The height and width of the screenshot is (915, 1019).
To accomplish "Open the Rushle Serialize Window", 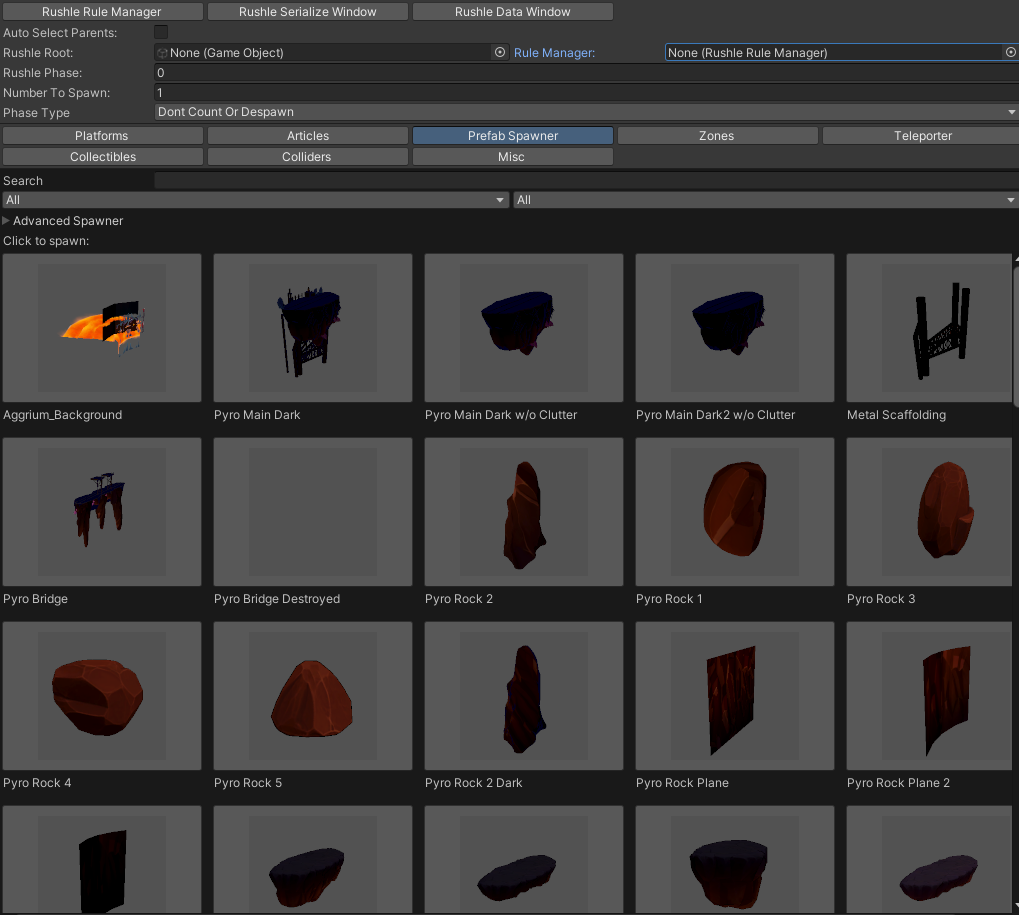I will point(308,12).
